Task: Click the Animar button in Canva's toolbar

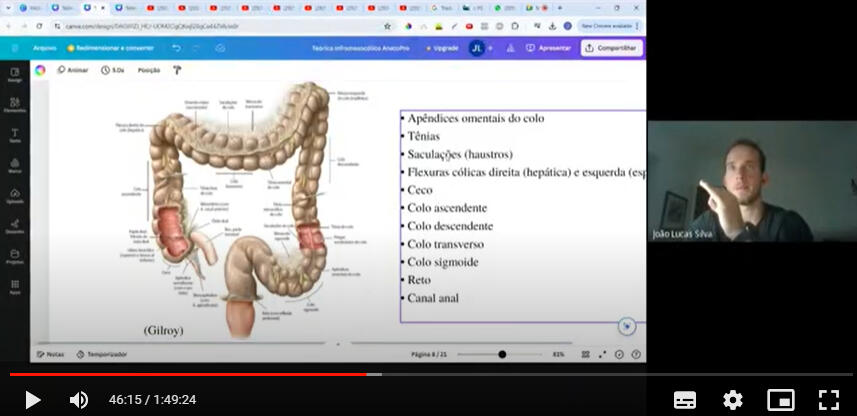Action: tap(73, 70)
